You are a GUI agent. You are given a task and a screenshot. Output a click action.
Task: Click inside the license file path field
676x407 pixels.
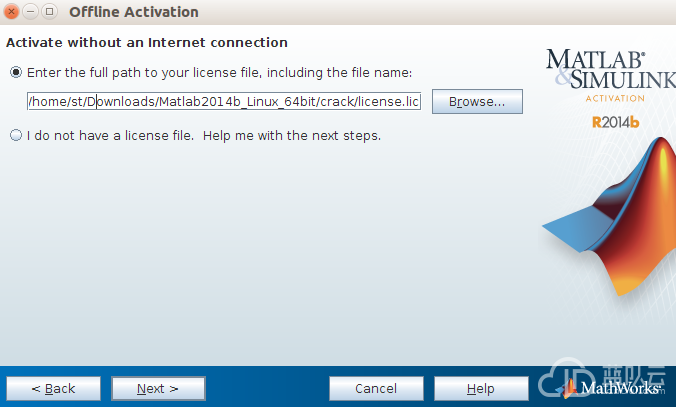224,101
